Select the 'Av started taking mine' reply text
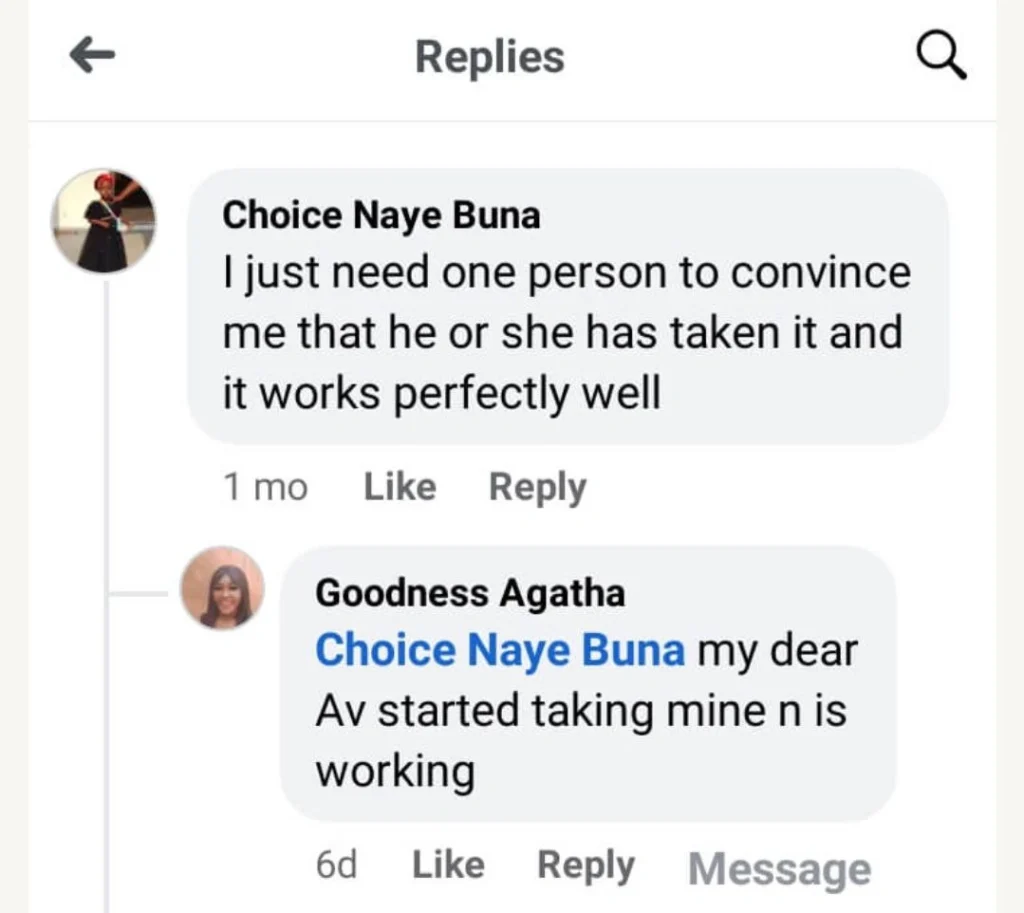This screenshot has height=913, width=1024. (x=580, y=711)
